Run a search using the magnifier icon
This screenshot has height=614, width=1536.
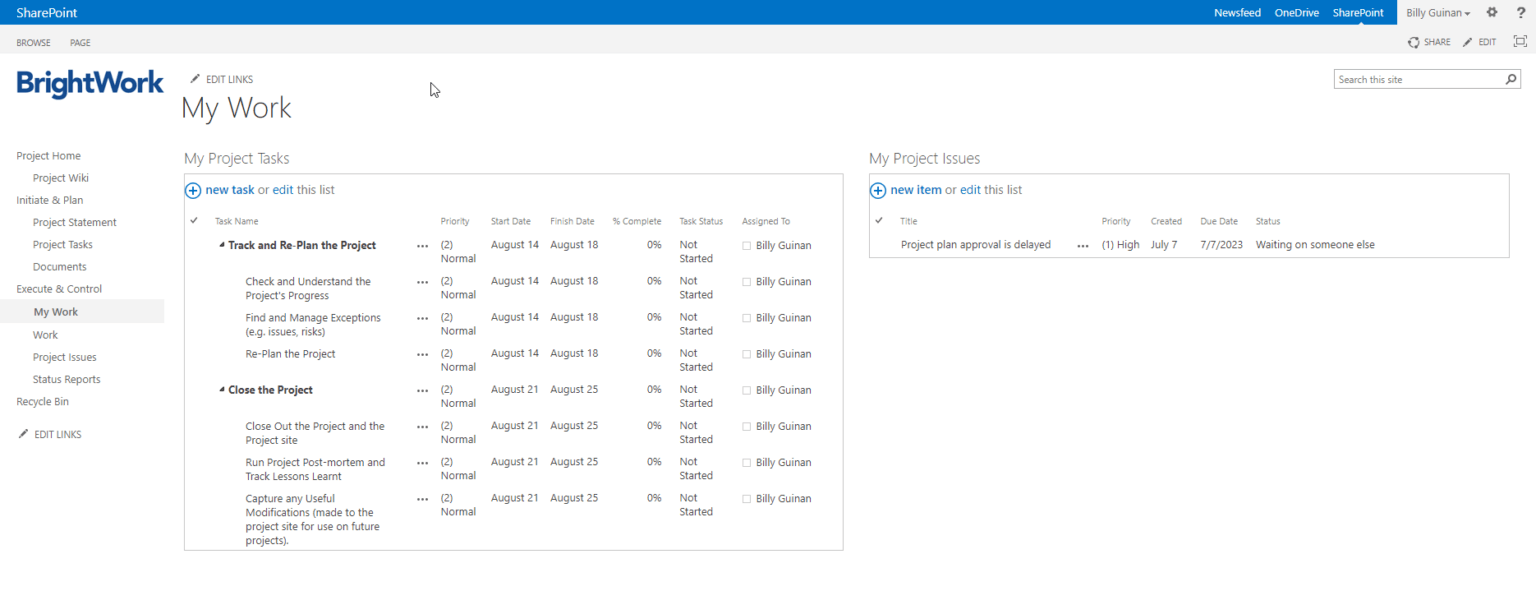(x=1510, y=78)
